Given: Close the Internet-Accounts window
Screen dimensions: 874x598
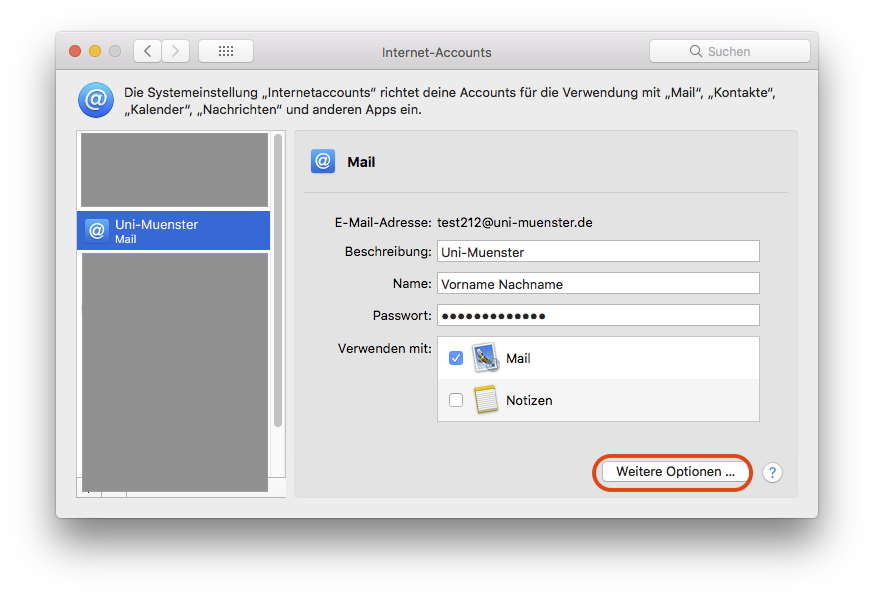Looking at the screenshot, I should pyautogui.click(x=75, y=51).
